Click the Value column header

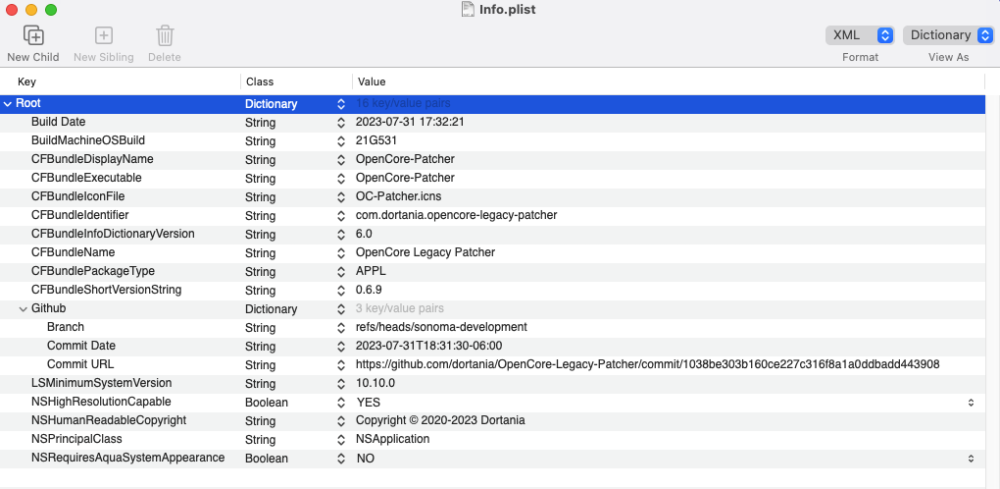coord(371,82)
